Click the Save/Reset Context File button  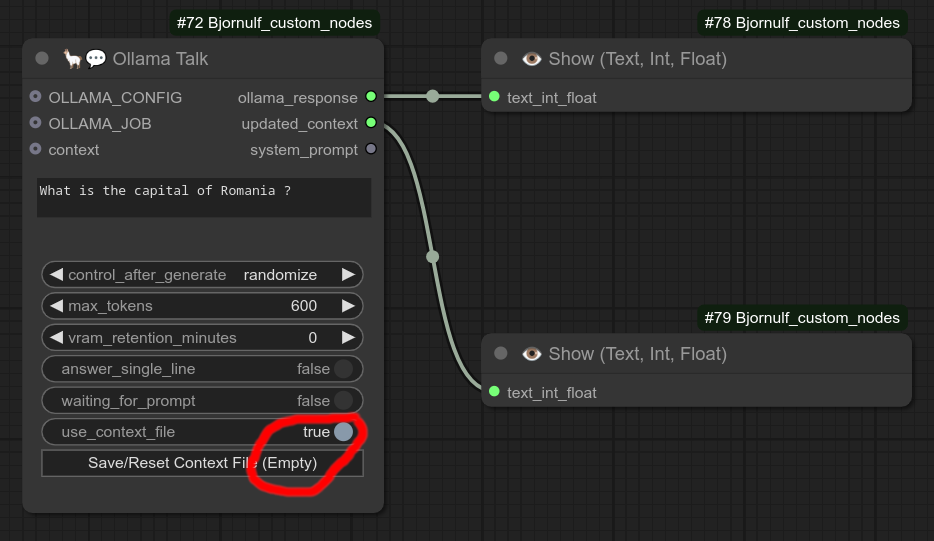coord(202,463)
